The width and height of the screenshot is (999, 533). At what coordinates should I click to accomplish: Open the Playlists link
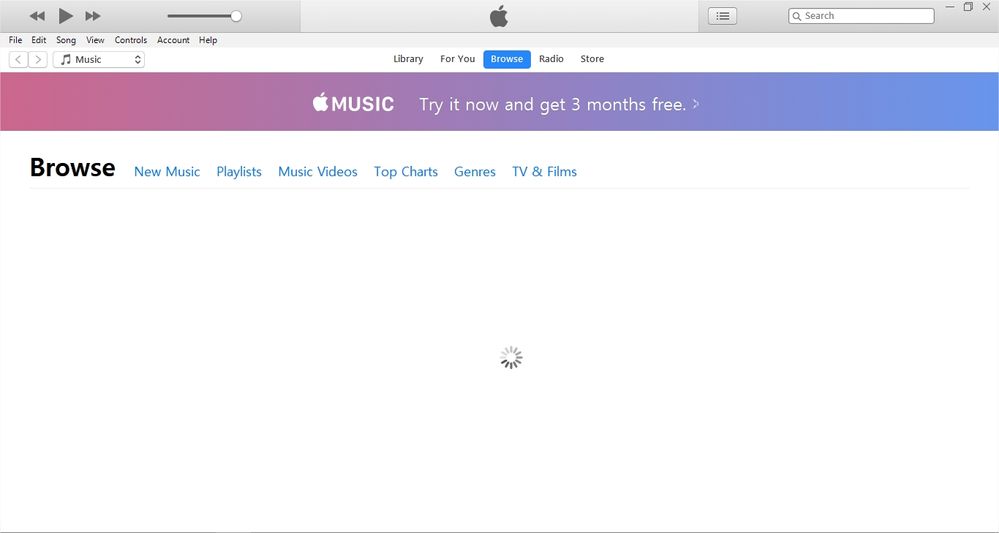[x=239, y=171]
